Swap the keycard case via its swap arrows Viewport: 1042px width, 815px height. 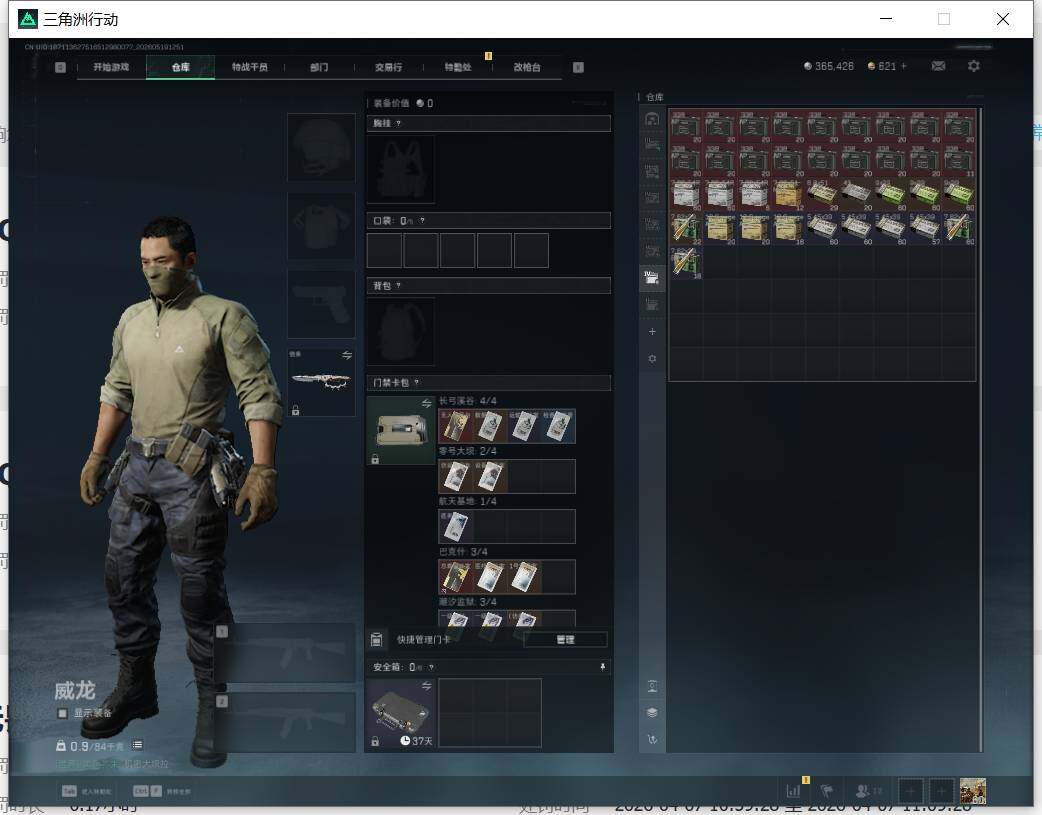[427, 404]
